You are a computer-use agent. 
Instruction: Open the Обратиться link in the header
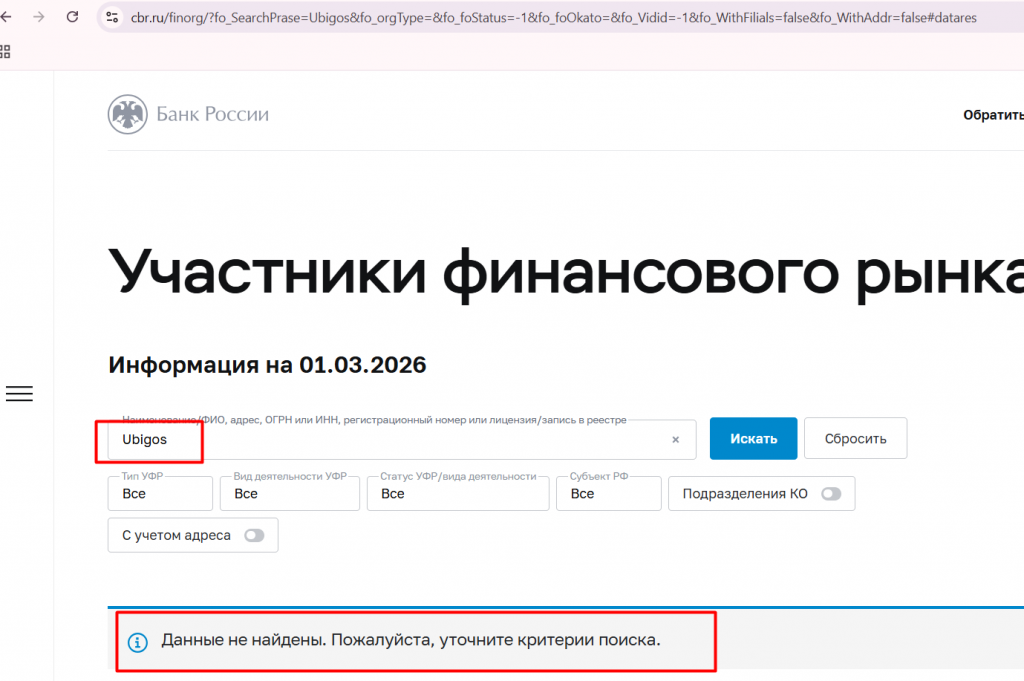click(993, 115)
